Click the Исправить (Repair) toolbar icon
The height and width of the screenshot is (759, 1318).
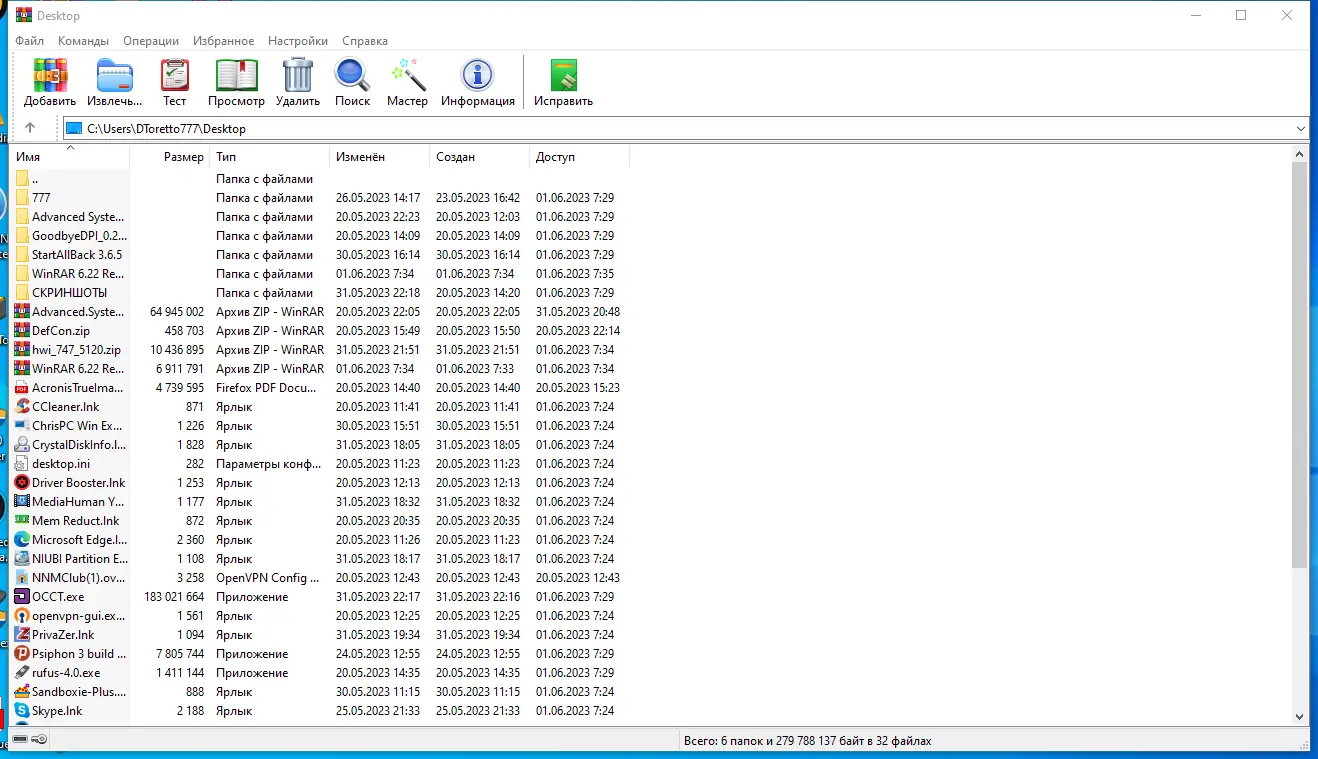coord(563,75)
